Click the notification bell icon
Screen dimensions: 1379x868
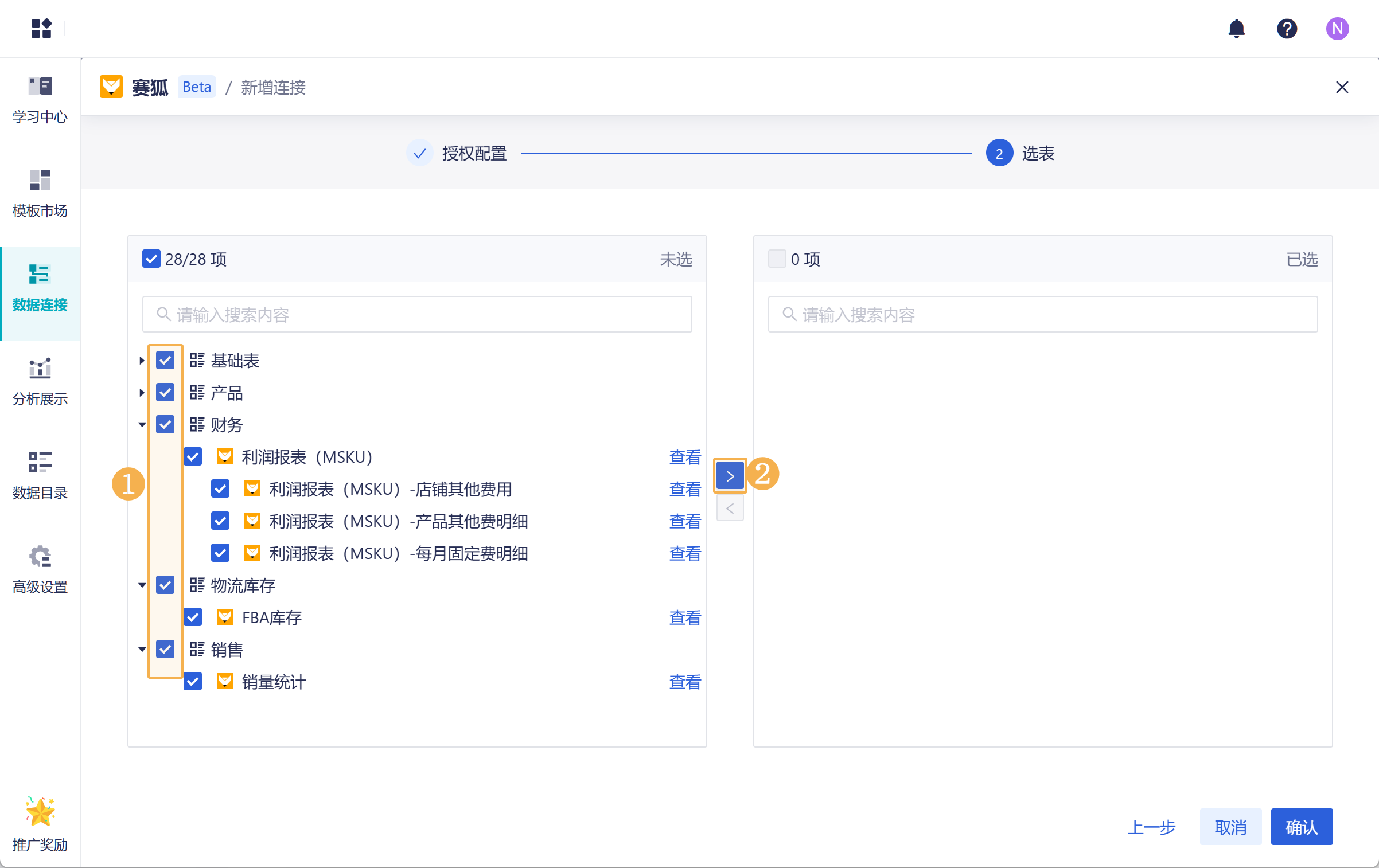pos(1236,29)
